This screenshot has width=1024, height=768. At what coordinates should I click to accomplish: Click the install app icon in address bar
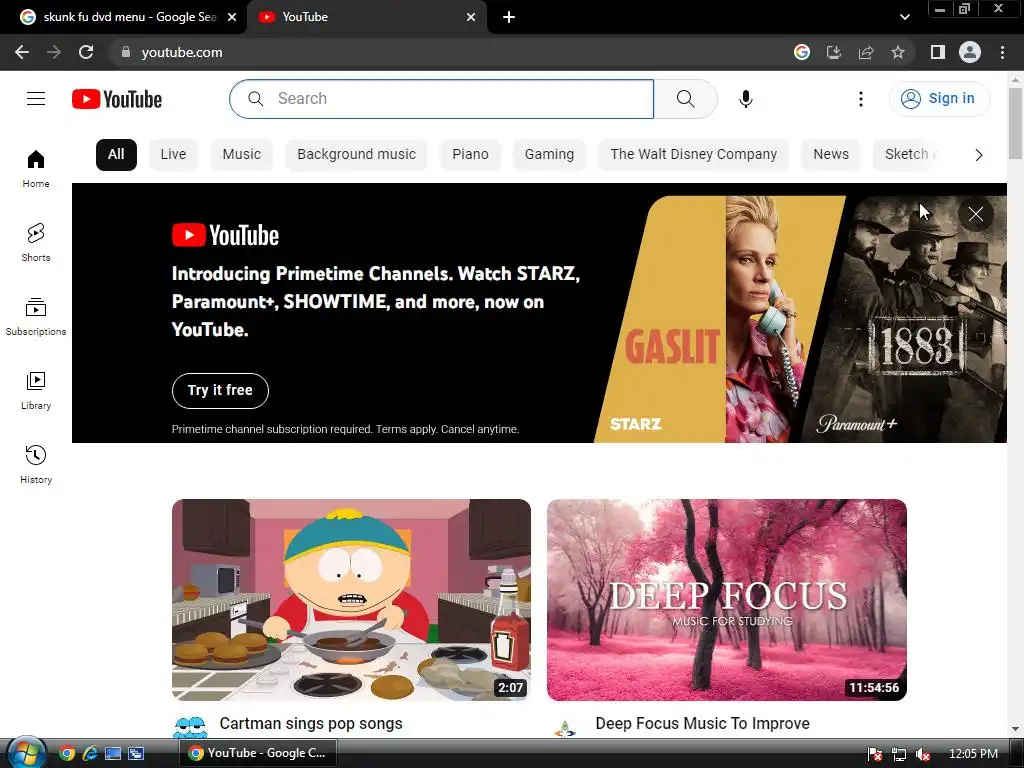click(834, 52)
